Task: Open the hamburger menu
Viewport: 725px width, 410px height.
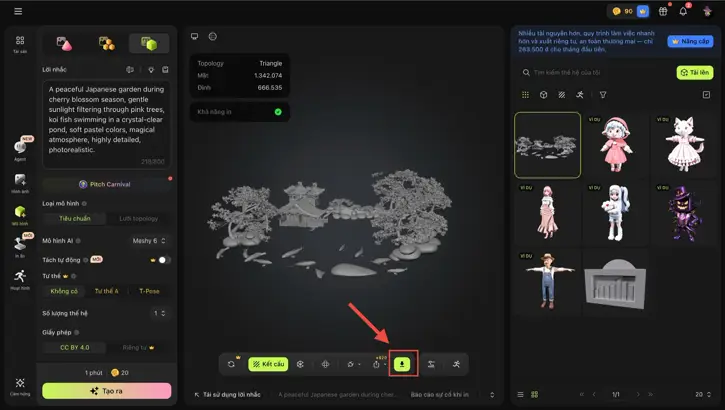Action: (x=18, y=11)
